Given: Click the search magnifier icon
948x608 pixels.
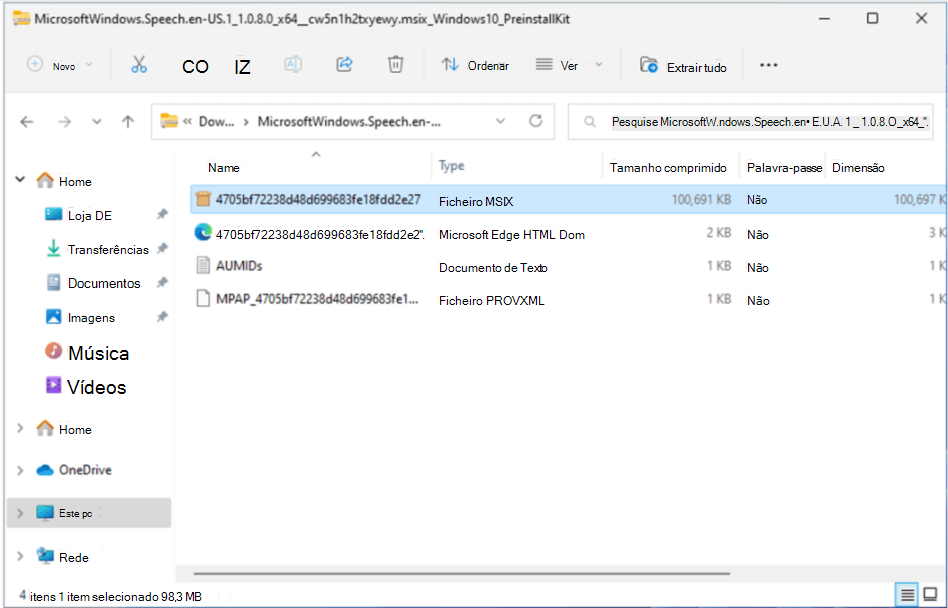Looking at the screenshot, I should point(590,122).
